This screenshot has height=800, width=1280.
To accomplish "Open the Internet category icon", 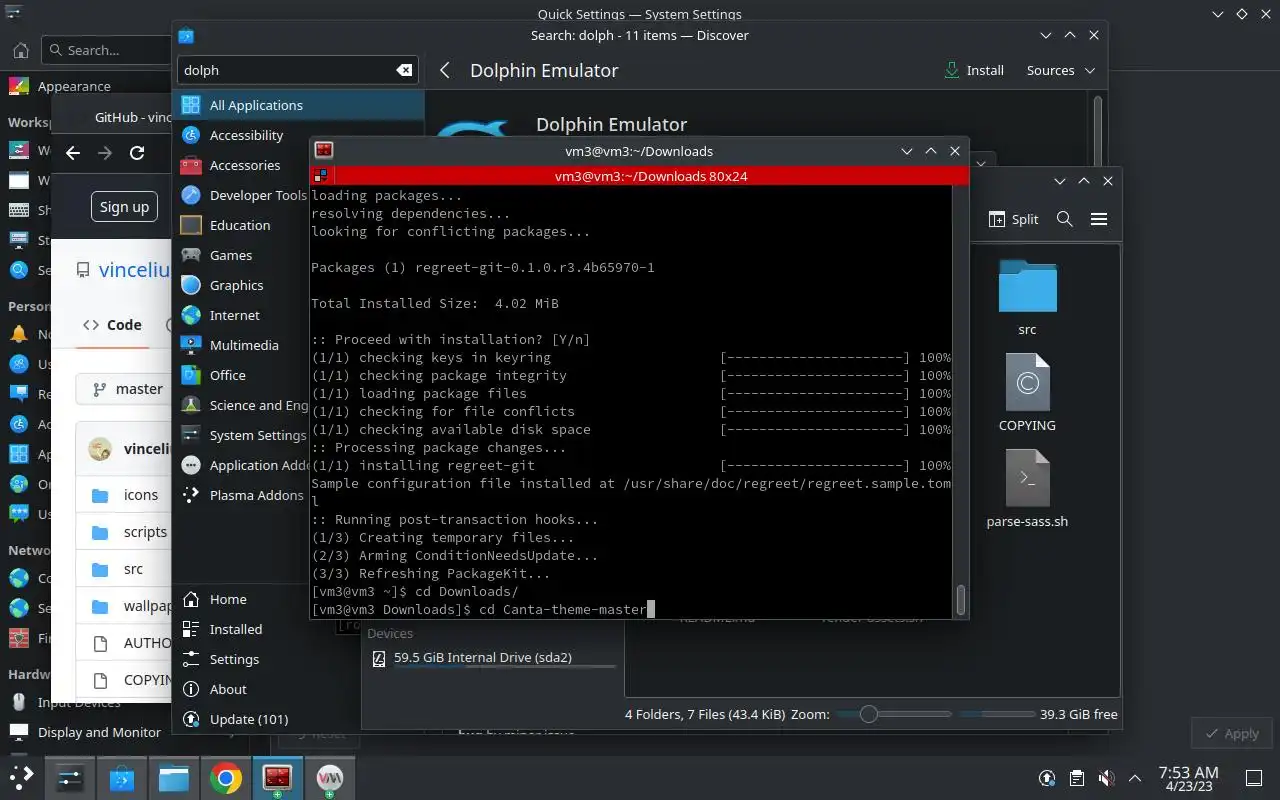I will [x=191, y=315].
